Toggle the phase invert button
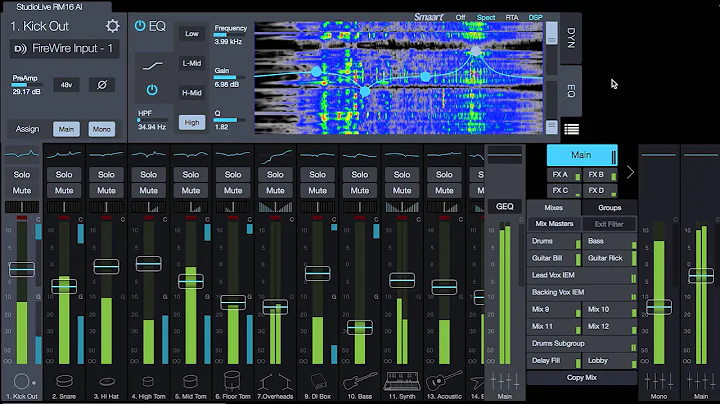 102,84
